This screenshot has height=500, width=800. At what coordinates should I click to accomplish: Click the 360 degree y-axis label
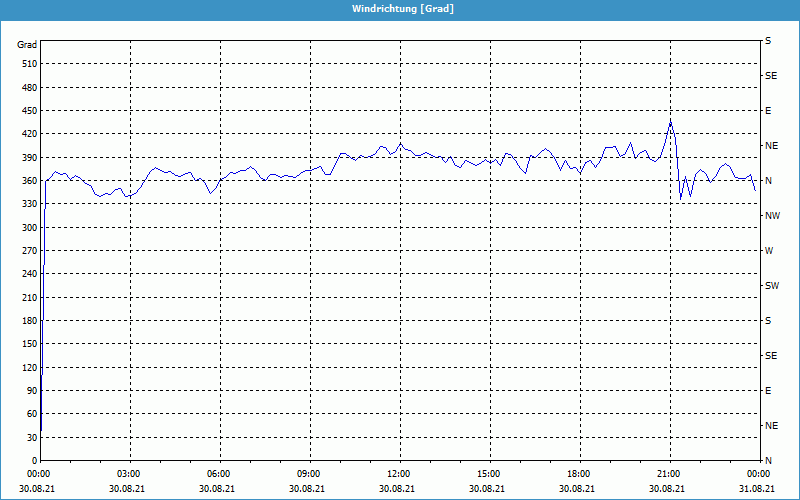[x=27, y=181]
